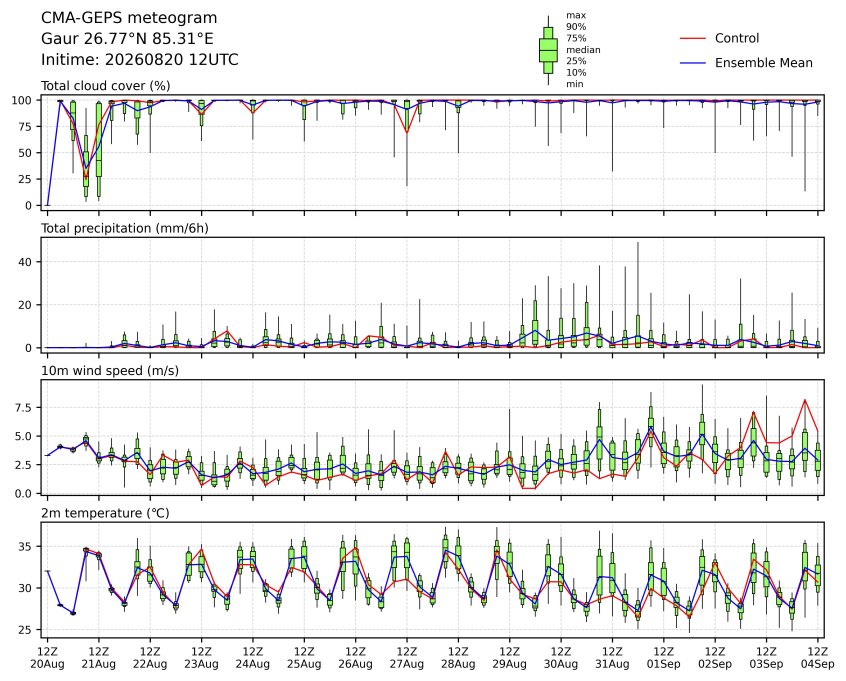Click the 2m temperature (°C) panel title
Viewport: 846px width, 681px height.
click(105, 513)
